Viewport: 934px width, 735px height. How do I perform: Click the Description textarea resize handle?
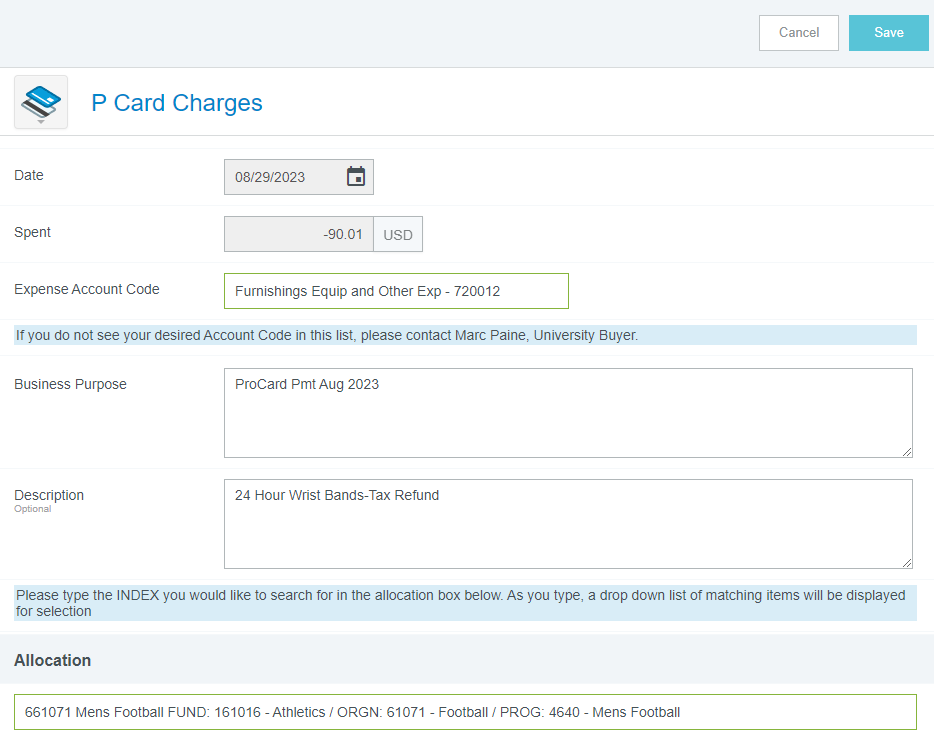pyautogui.click(x=907, y=563)
